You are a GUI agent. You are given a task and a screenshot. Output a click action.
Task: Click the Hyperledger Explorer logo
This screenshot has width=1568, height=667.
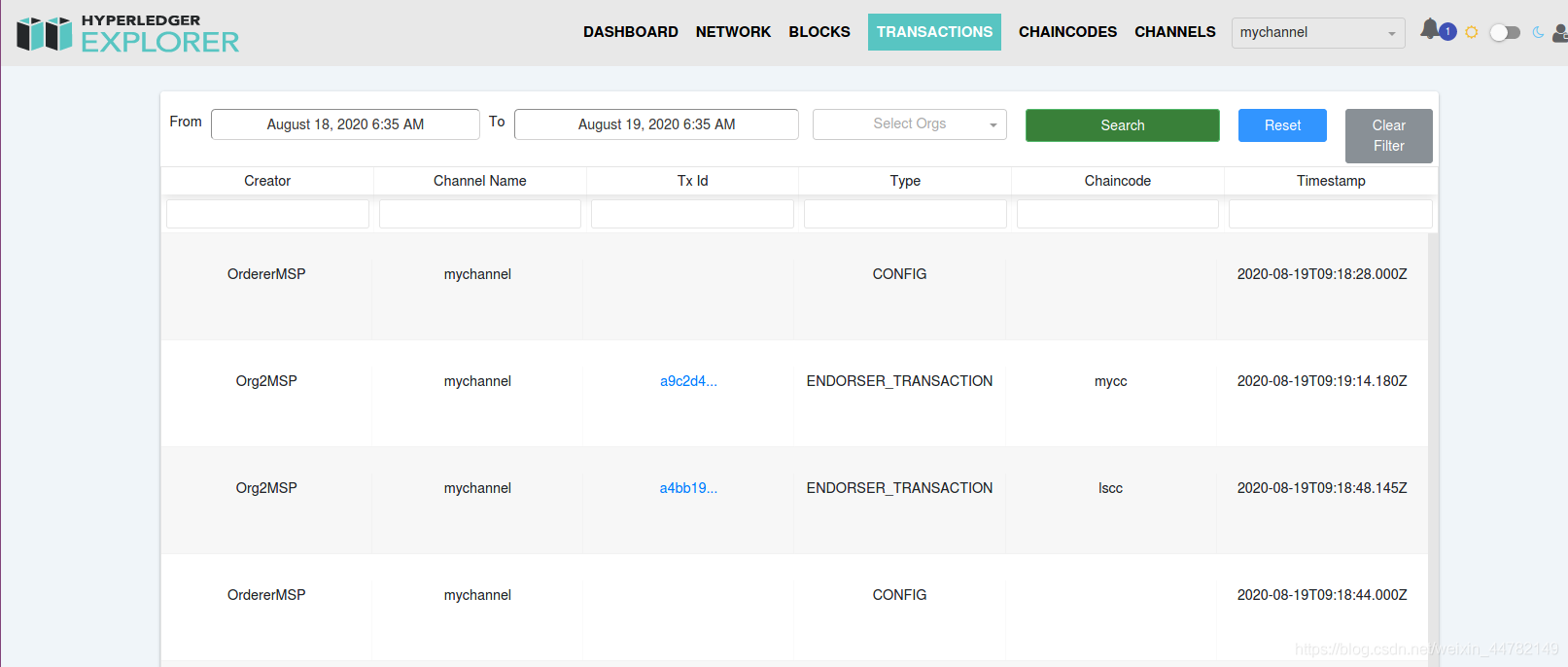pos(128,33)
